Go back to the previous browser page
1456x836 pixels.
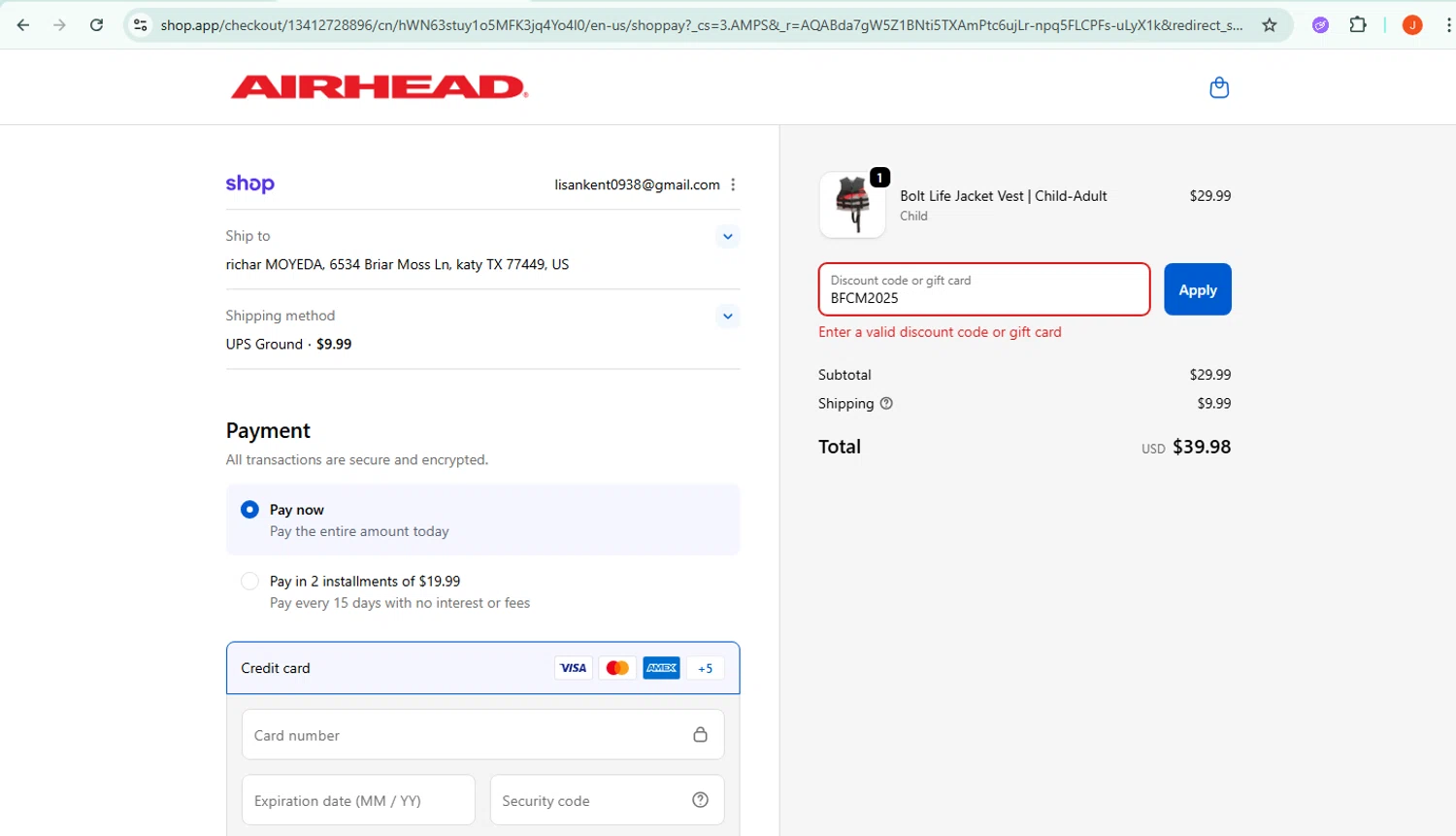(23, 25)
